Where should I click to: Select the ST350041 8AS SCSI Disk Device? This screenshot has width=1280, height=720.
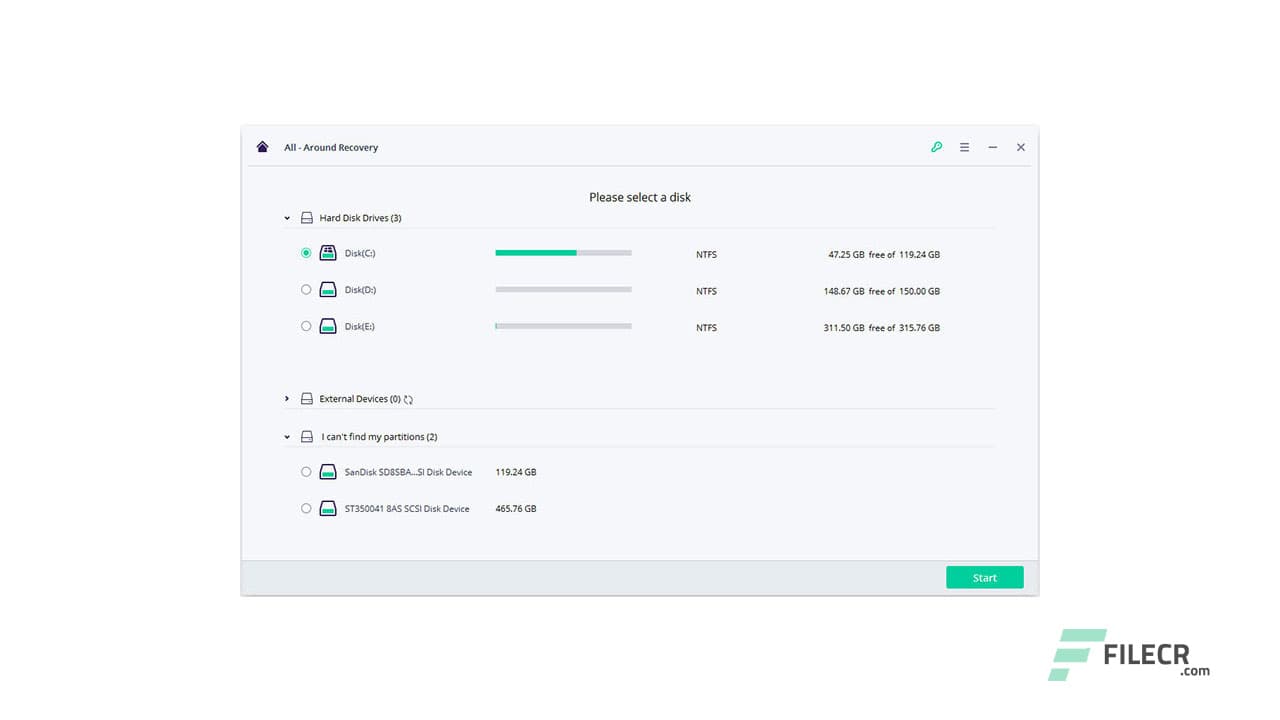306,508
